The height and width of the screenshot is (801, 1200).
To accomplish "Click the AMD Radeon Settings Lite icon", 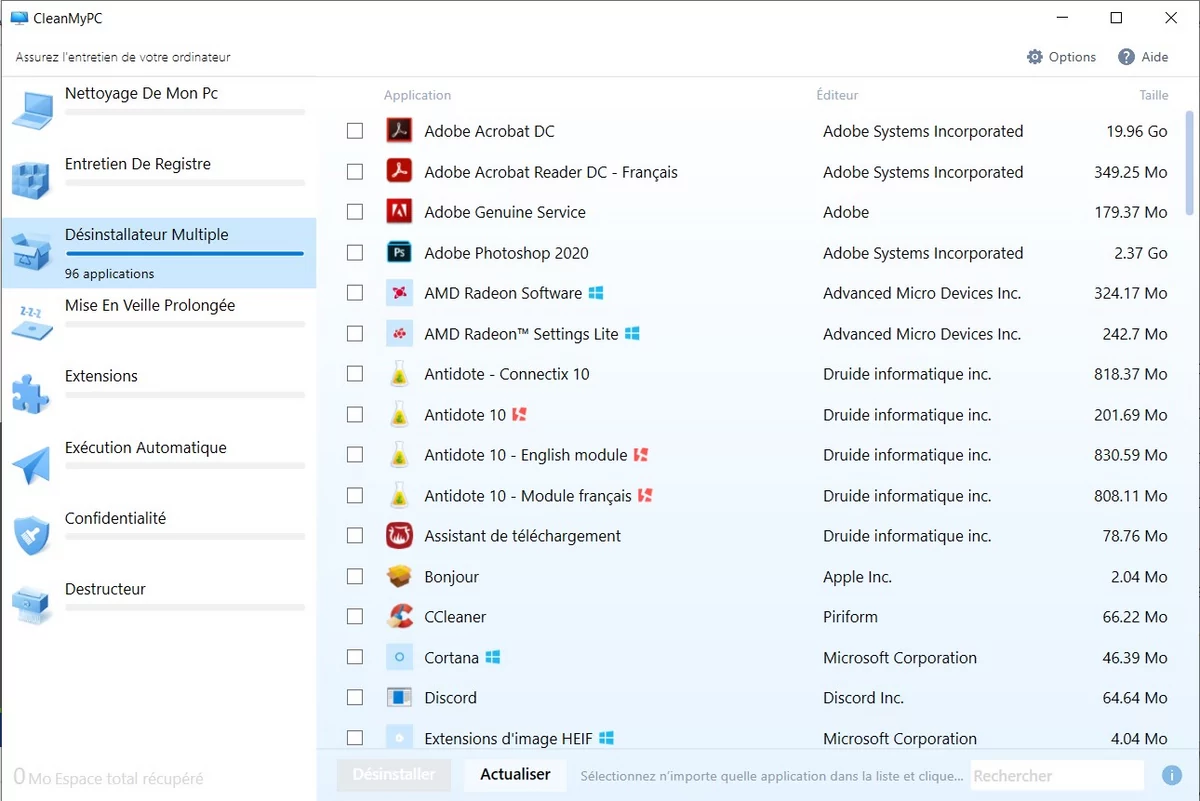I will click(399, 334).
